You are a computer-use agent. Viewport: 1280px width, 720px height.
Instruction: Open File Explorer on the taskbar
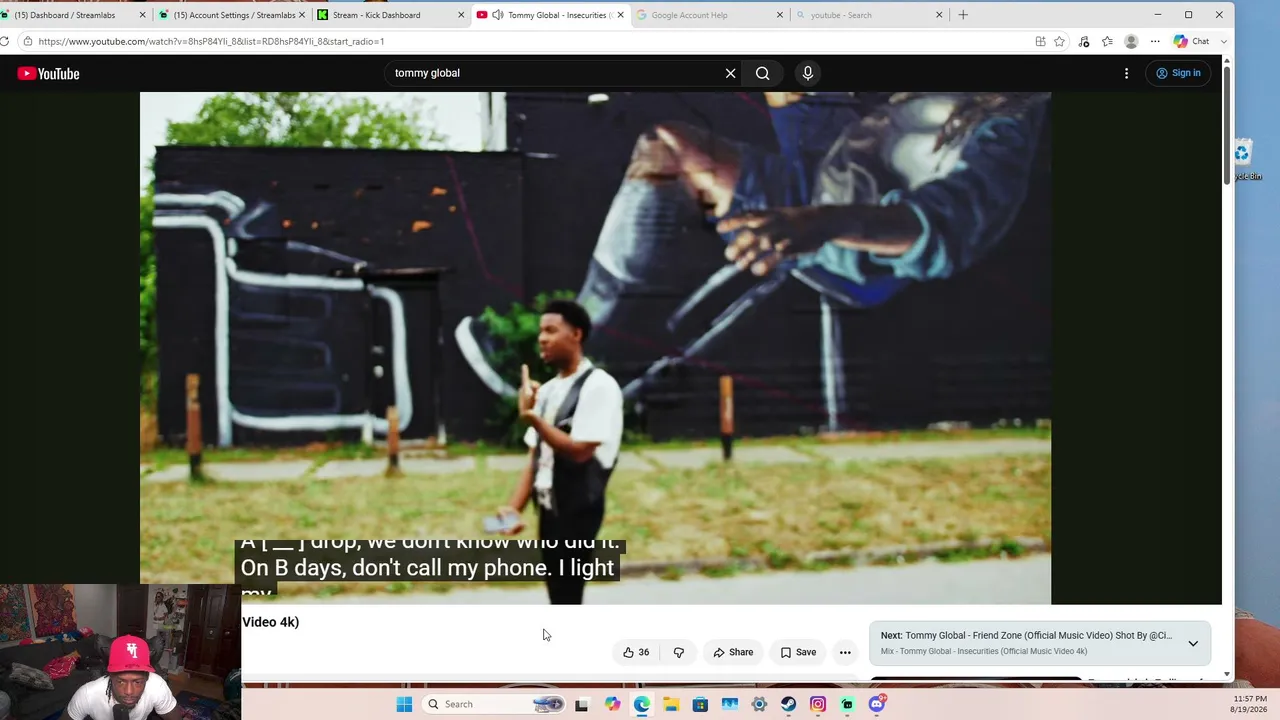(671, 704)
